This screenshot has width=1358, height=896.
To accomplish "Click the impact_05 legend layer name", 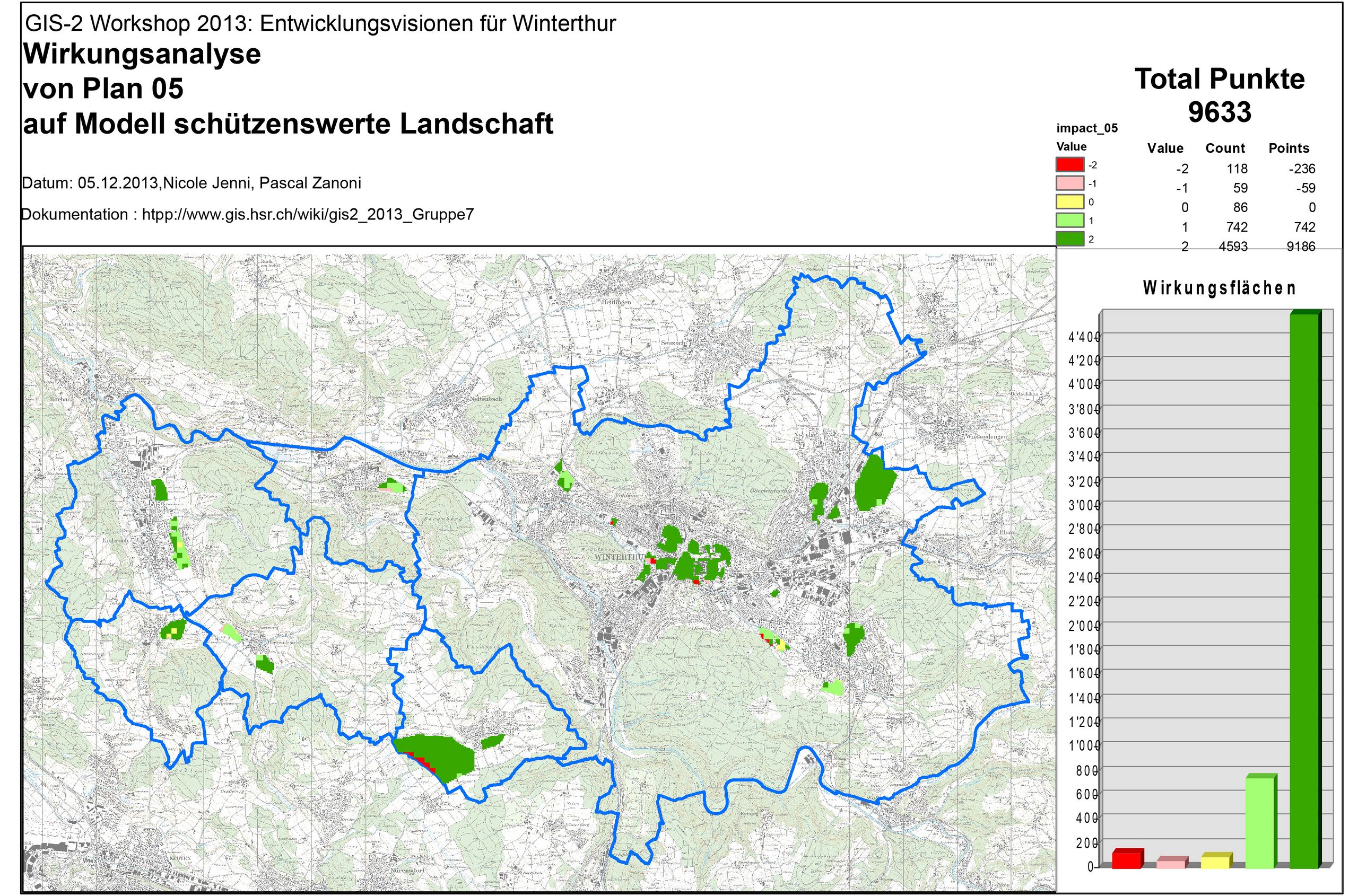I will tap(1086, 128).
